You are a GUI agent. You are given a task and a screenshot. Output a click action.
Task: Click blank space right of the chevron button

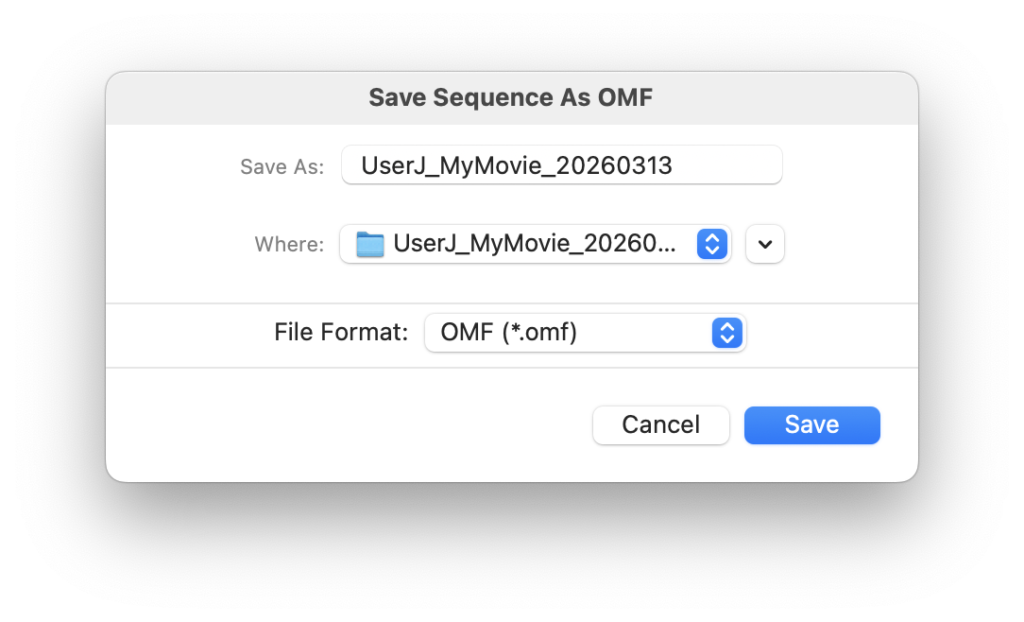[850, 244]
